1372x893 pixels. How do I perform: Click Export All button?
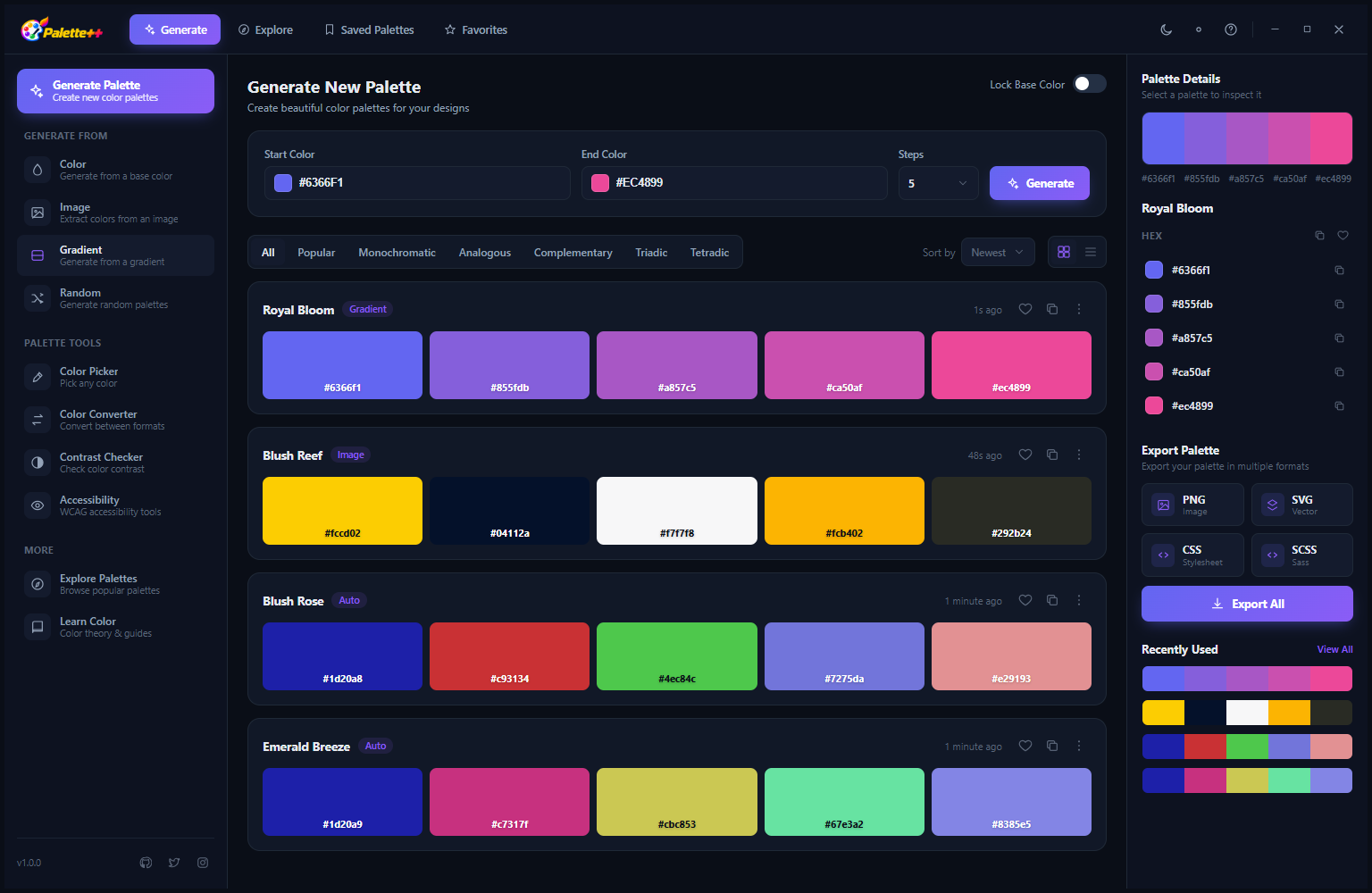click(x=1247, y=604)
